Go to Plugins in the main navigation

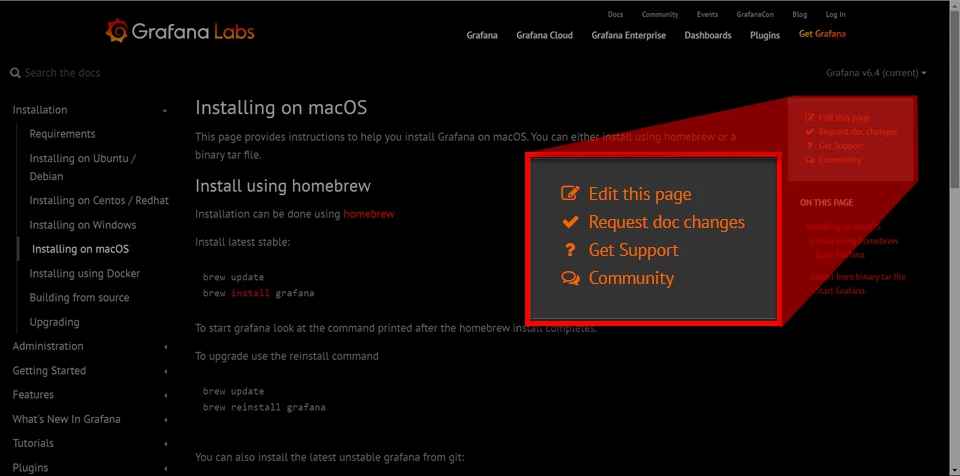(765, 35)
